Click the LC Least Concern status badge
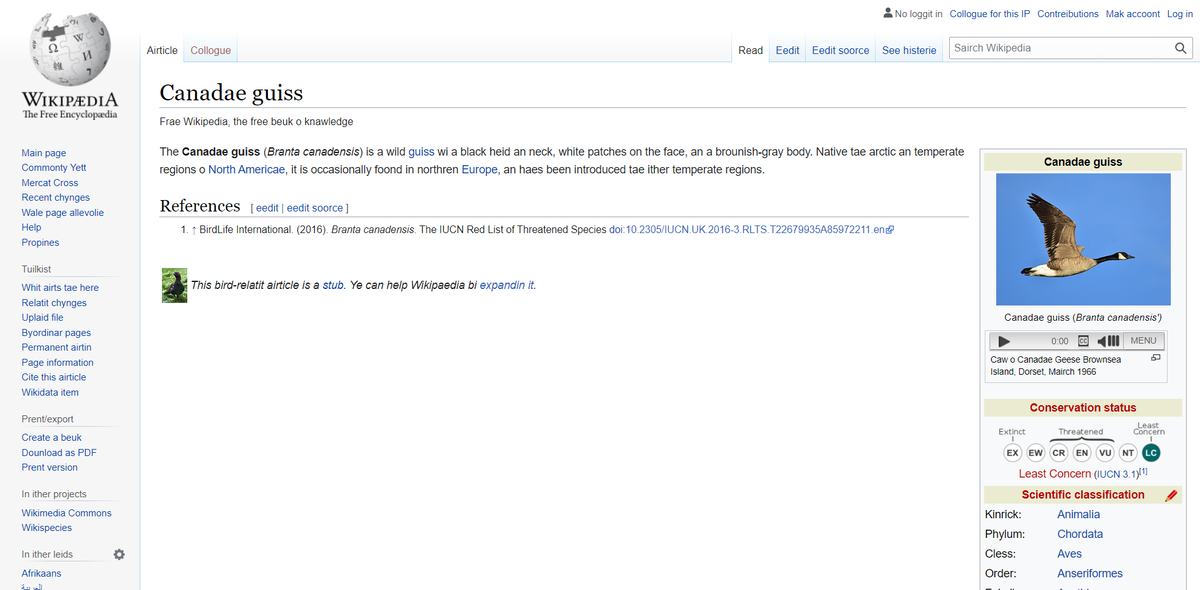This screenshot has height=590, width=1200. (x=1151, y=452)
